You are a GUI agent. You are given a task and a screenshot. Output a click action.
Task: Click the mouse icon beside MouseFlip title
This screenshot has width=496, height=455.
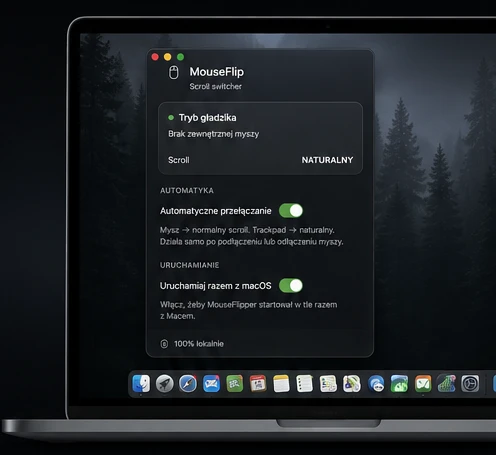pyautogui.click(x=173, y=72)
